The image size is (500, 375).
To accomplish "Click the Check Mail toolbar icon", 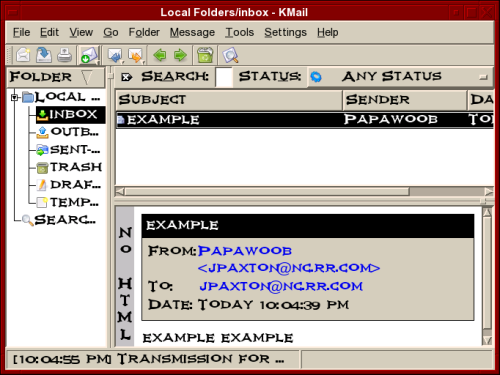I will [88, 55].
